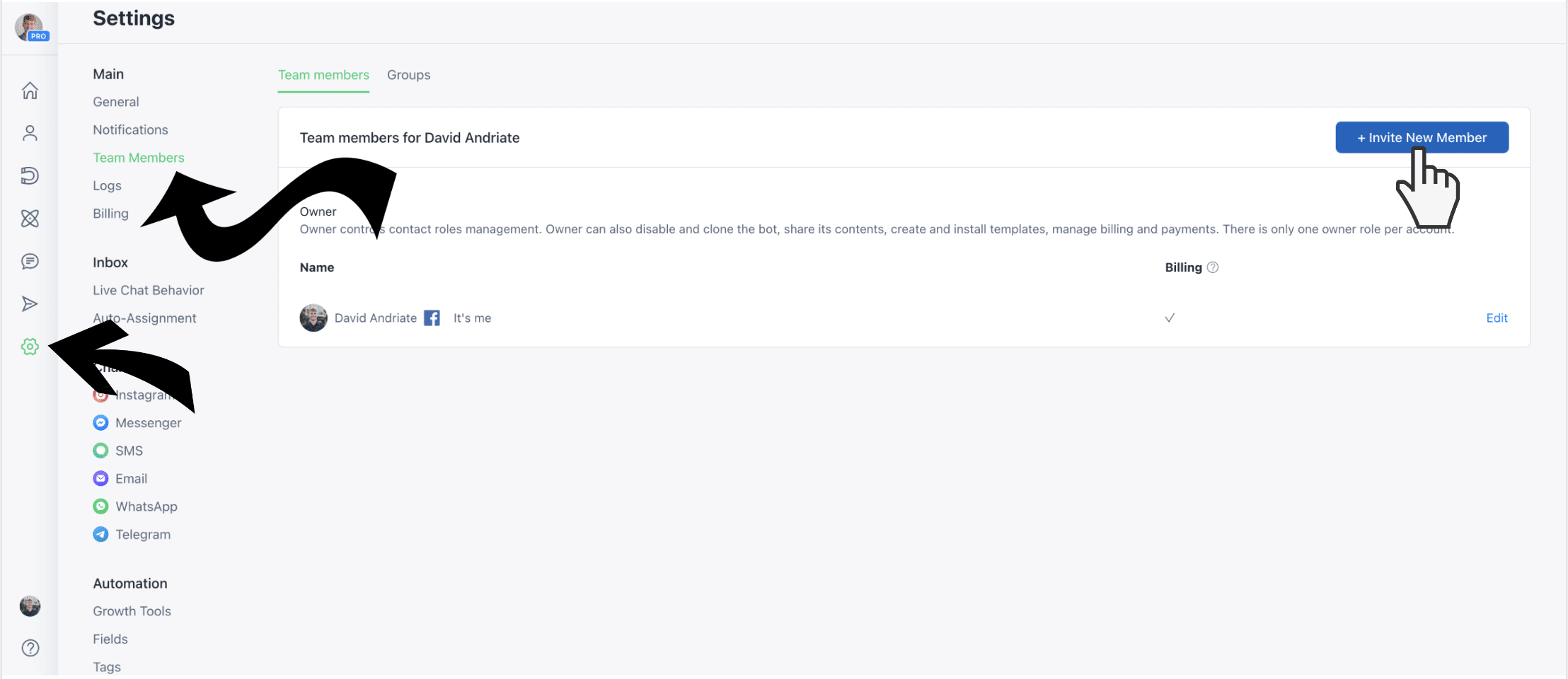Open the Help question-mark icon
The image size is (1568, 679).
pyautogui.click(x=30, y=648)
